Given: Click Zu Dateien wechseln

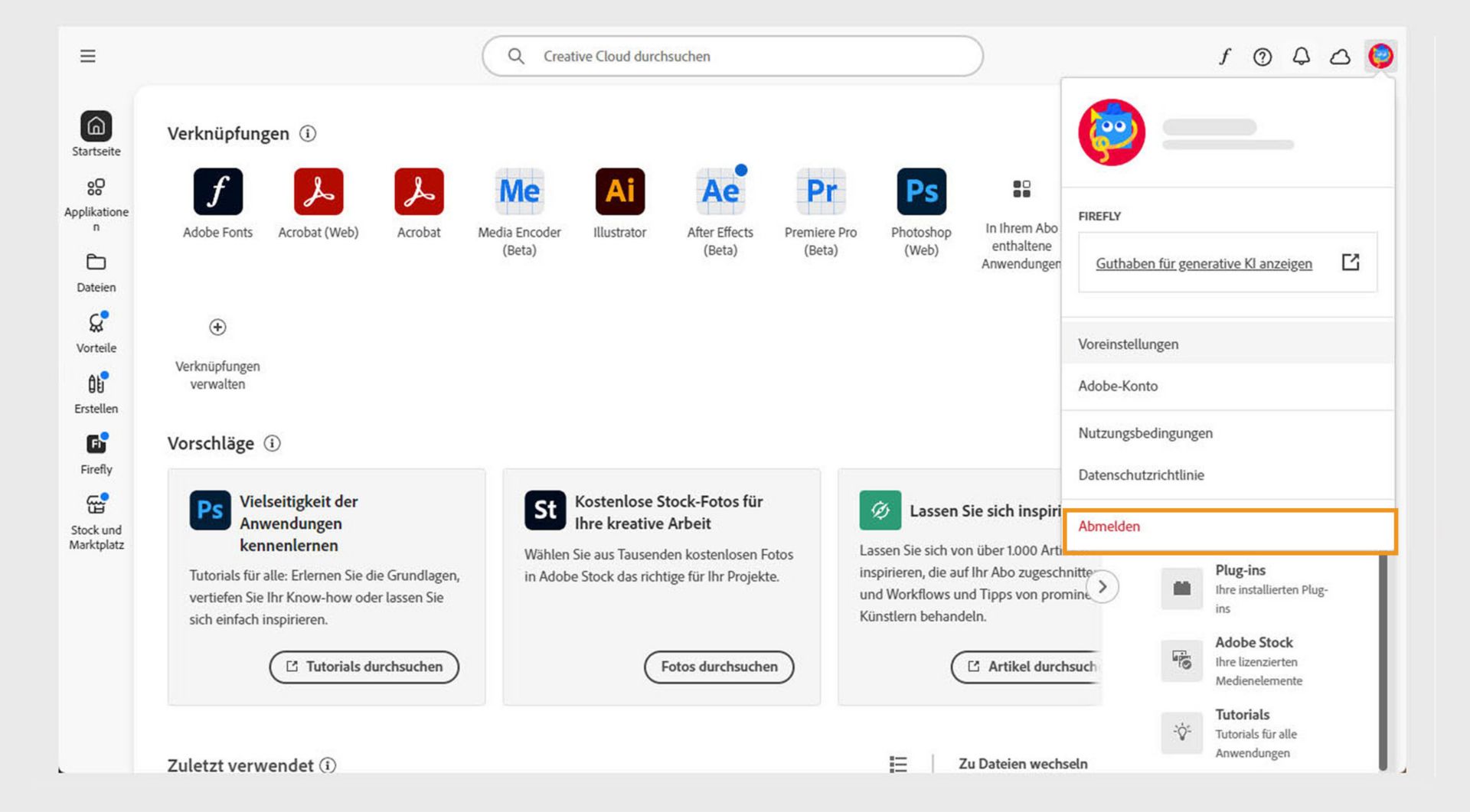Looking at the screenshot, I should (1023, 764).
